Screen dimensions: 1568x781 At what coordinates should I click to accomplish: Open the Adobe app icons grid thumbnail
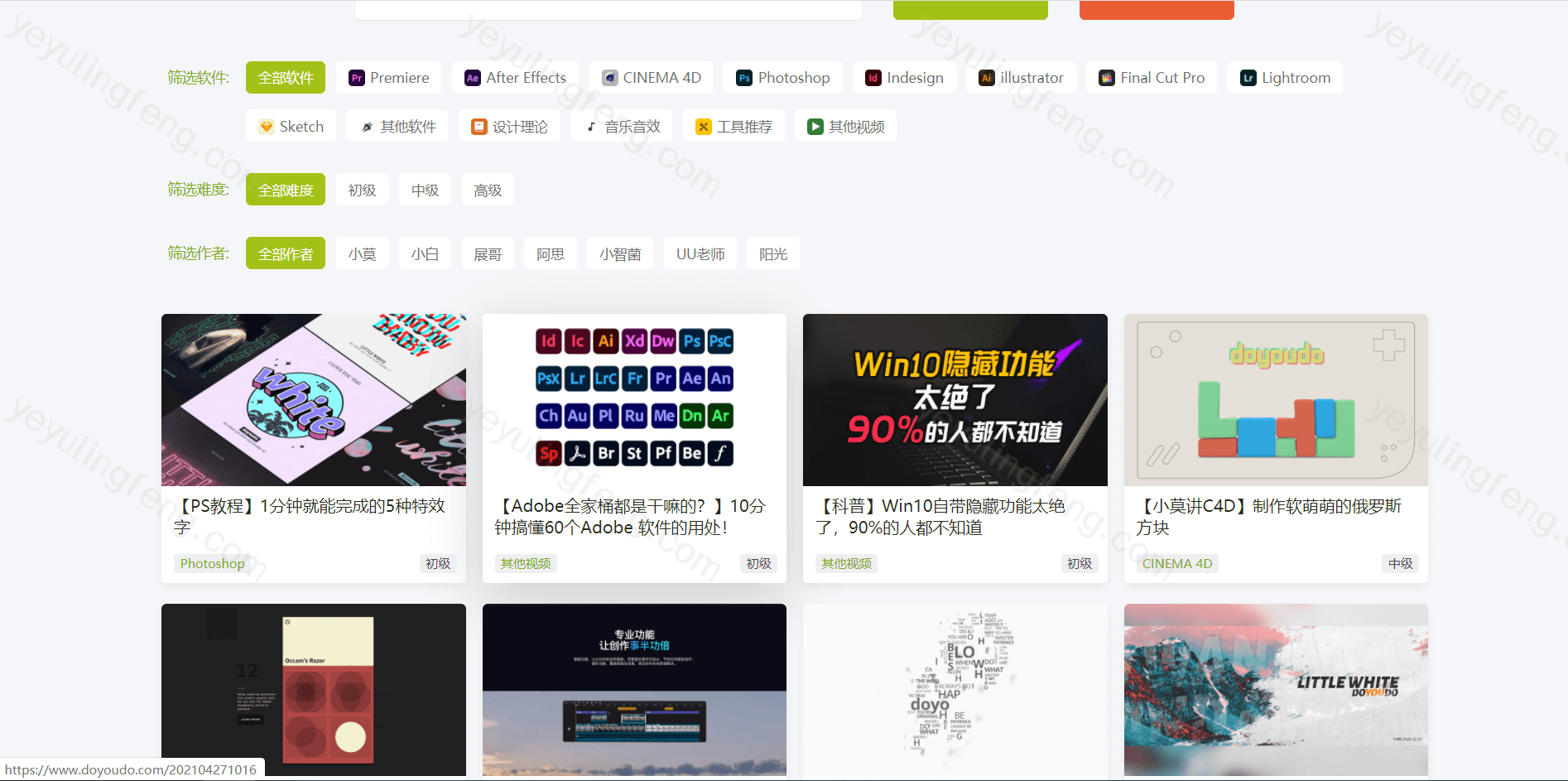(634, 400)
